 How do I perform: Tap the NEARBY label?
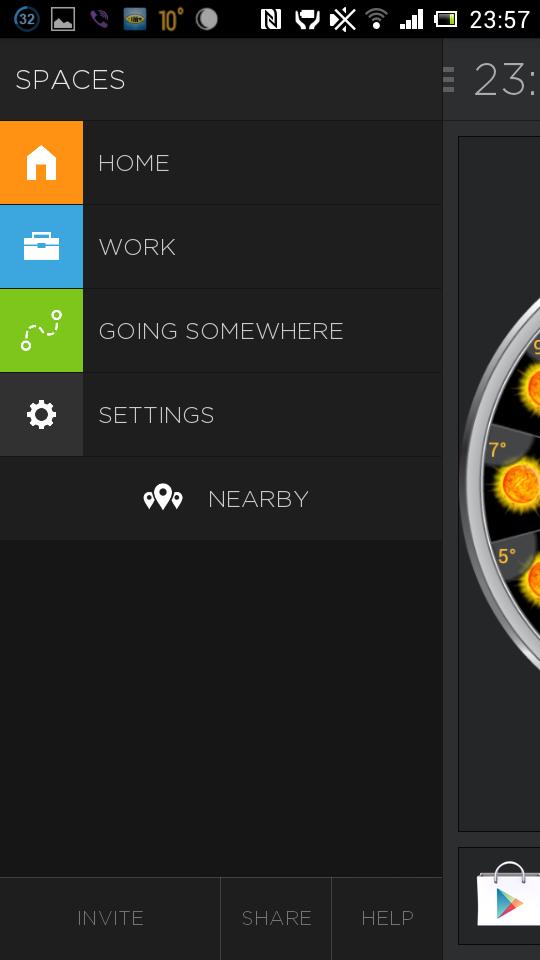point(258,499)
